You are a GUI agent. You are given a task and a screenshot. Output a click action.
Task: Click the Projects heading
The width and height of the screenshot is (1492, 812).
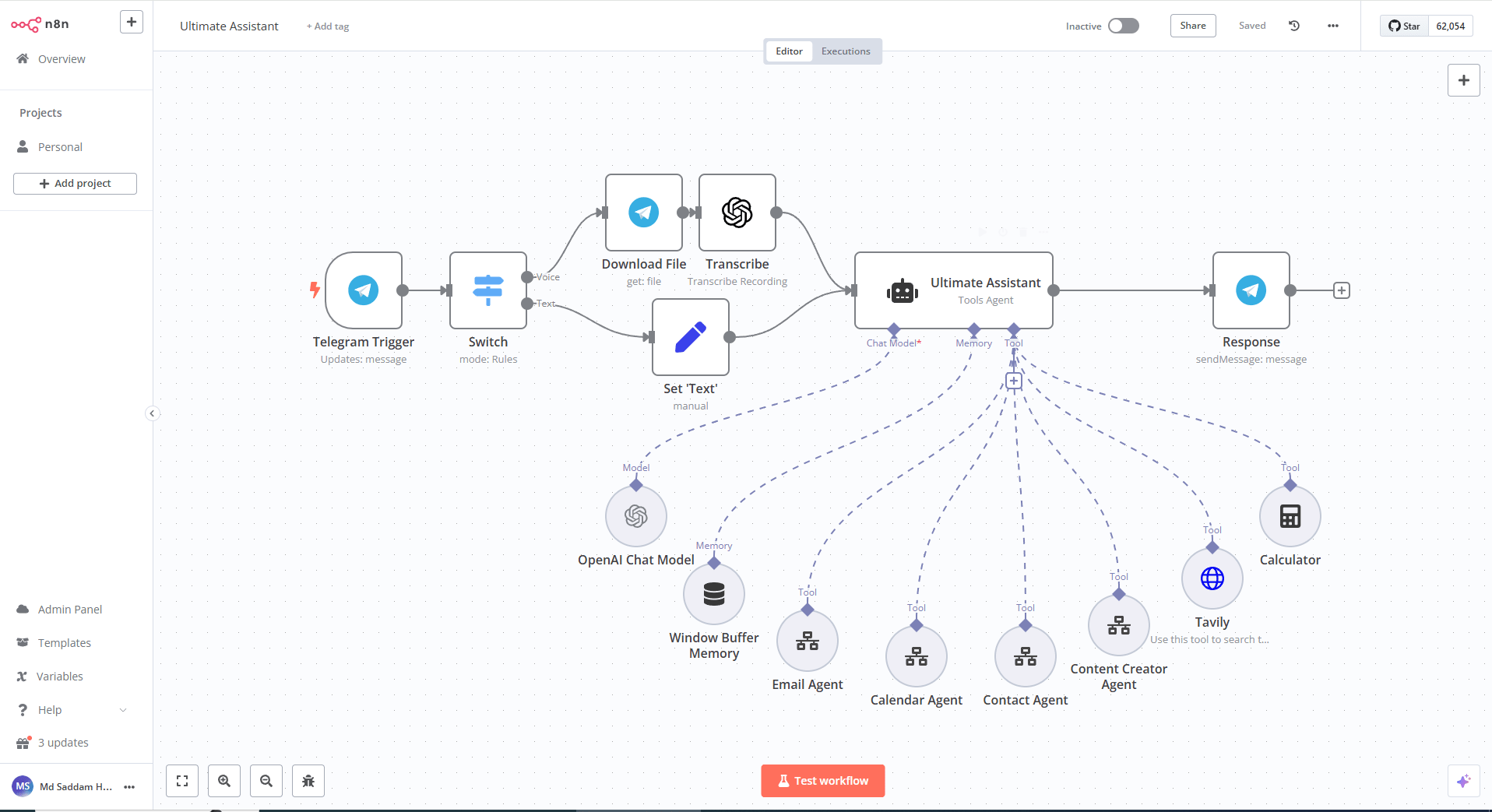(x=40, y=113)
